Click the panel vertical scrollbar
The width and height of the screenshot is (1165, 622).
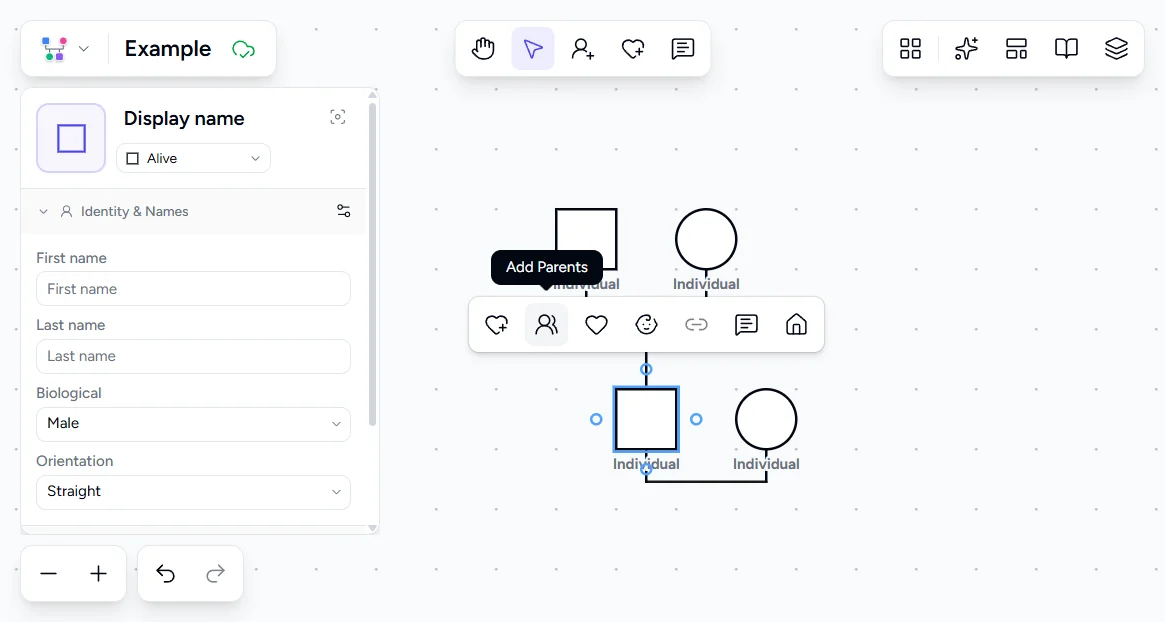[372, 264]
